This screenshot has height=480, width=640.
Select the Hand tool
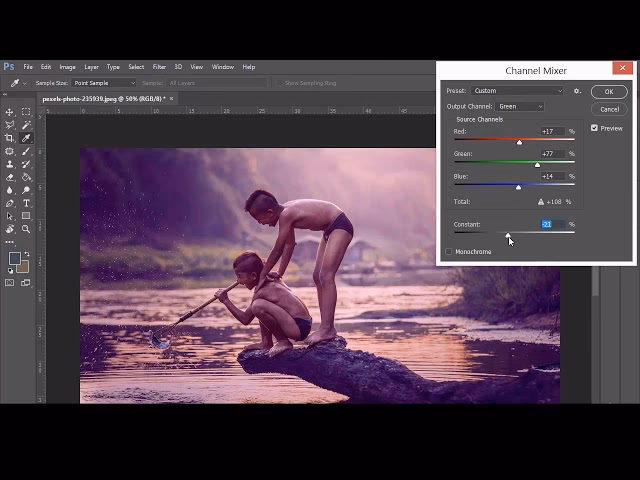click(9, 229)
